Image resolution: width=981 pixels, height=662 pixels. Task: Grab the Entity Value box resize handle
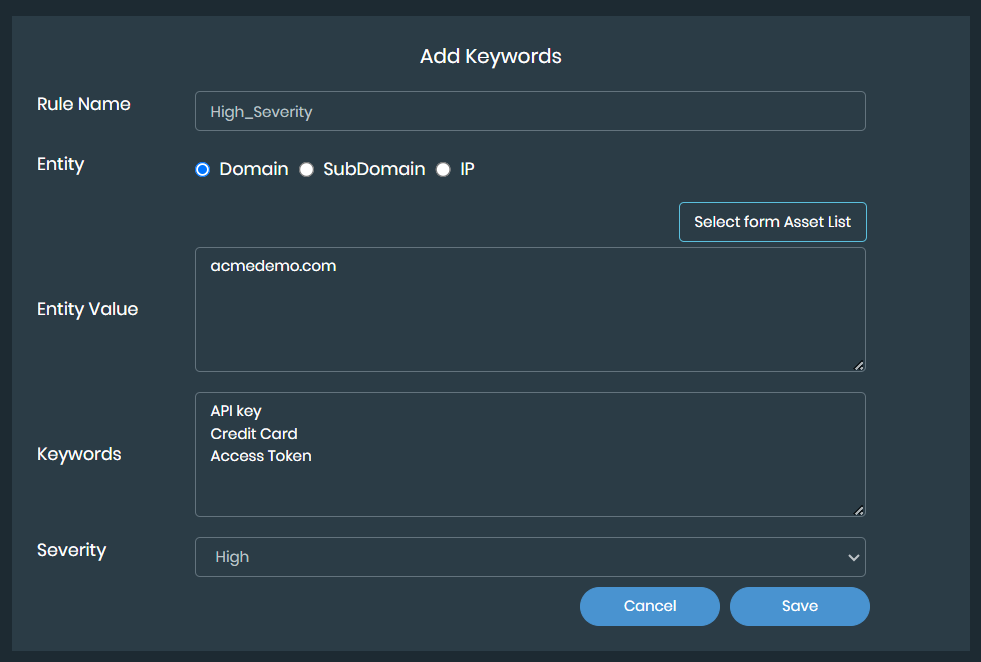859,365
